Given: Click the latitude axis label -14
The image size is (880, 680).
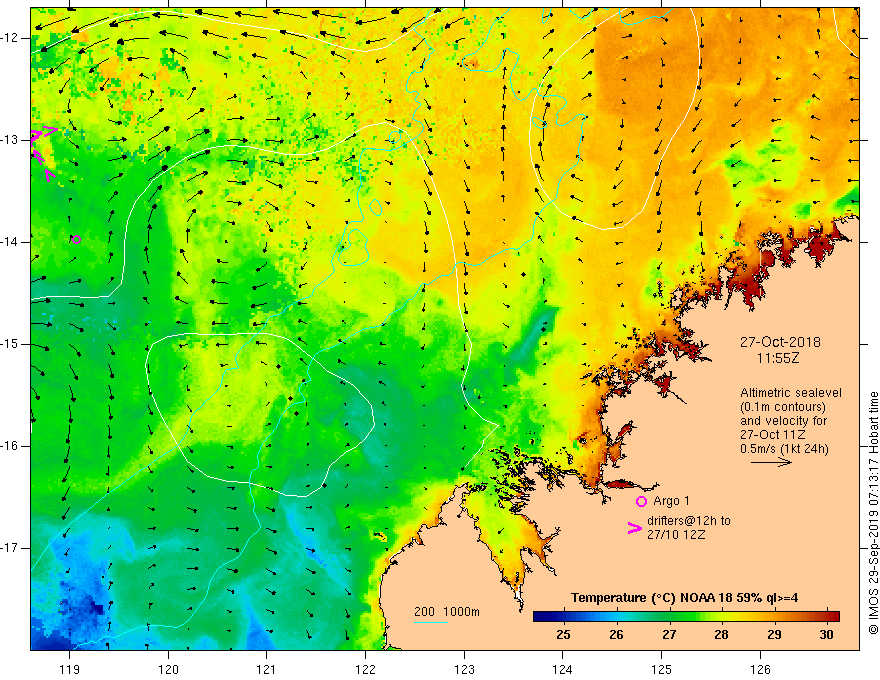Looking at the screenshot, I should pos(10,242).
